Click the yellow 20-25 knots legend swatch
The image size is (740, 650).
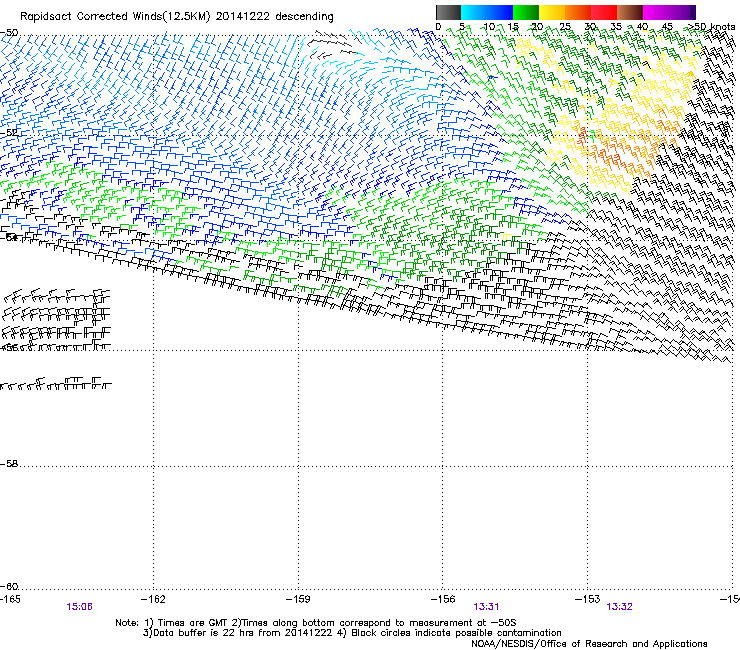[552, 12]
